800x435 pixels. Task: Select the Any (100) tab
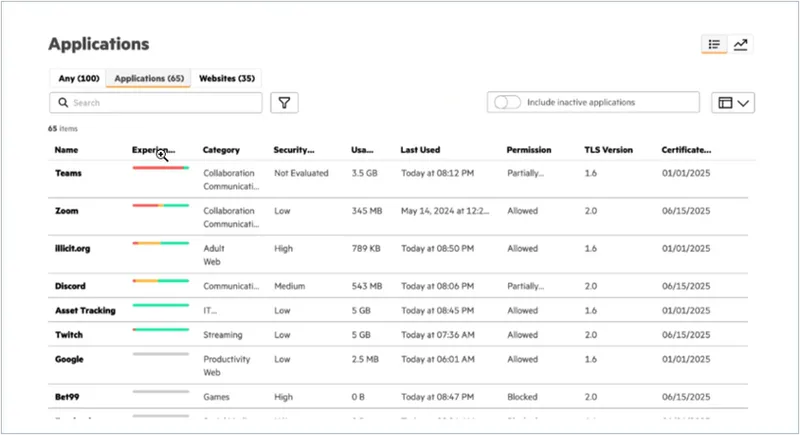[79, 79]
